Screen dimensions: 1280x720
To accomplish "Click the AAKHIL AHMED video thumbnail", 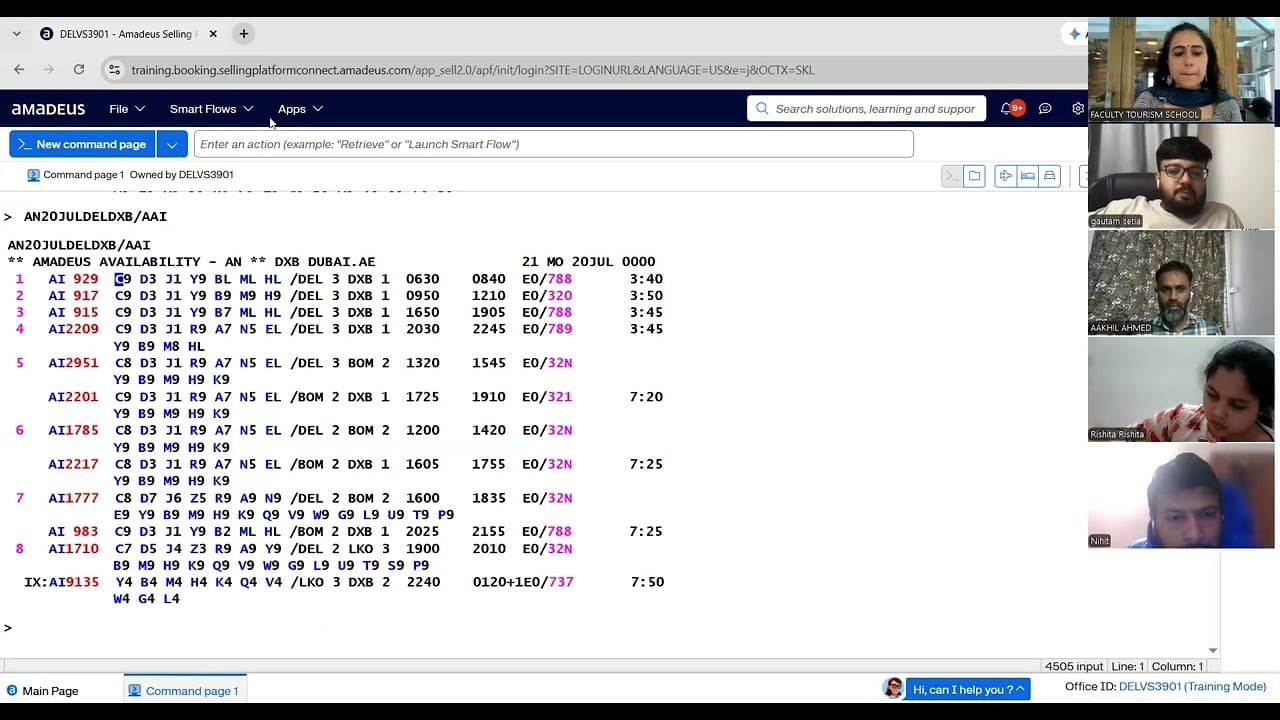I will coord(1181,283).
